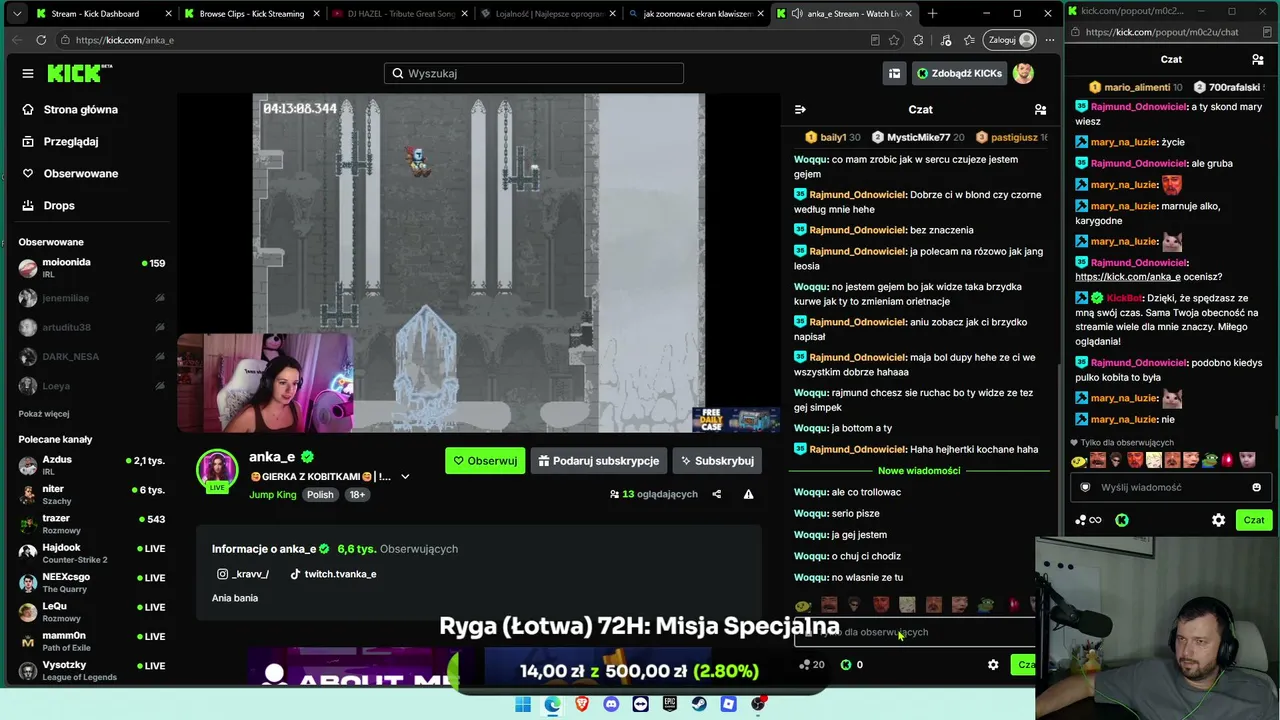The image size is (1280, 720).
Task: Open a new browser tab
Action: click(x=932, y=14)
